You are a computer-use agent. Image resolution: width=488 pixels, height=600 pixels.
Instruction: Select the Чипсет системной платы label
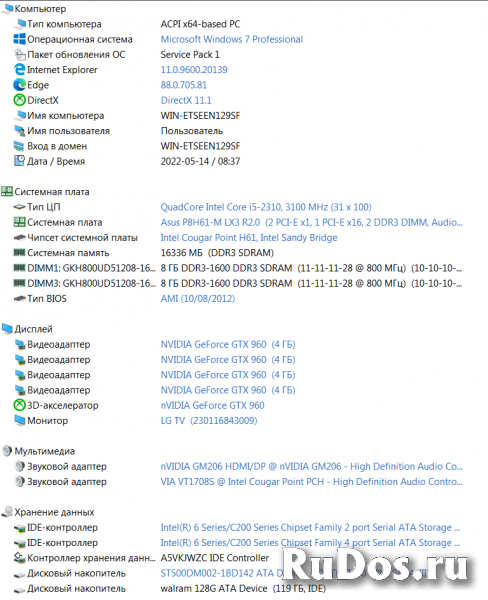click(x=82, y=238)
